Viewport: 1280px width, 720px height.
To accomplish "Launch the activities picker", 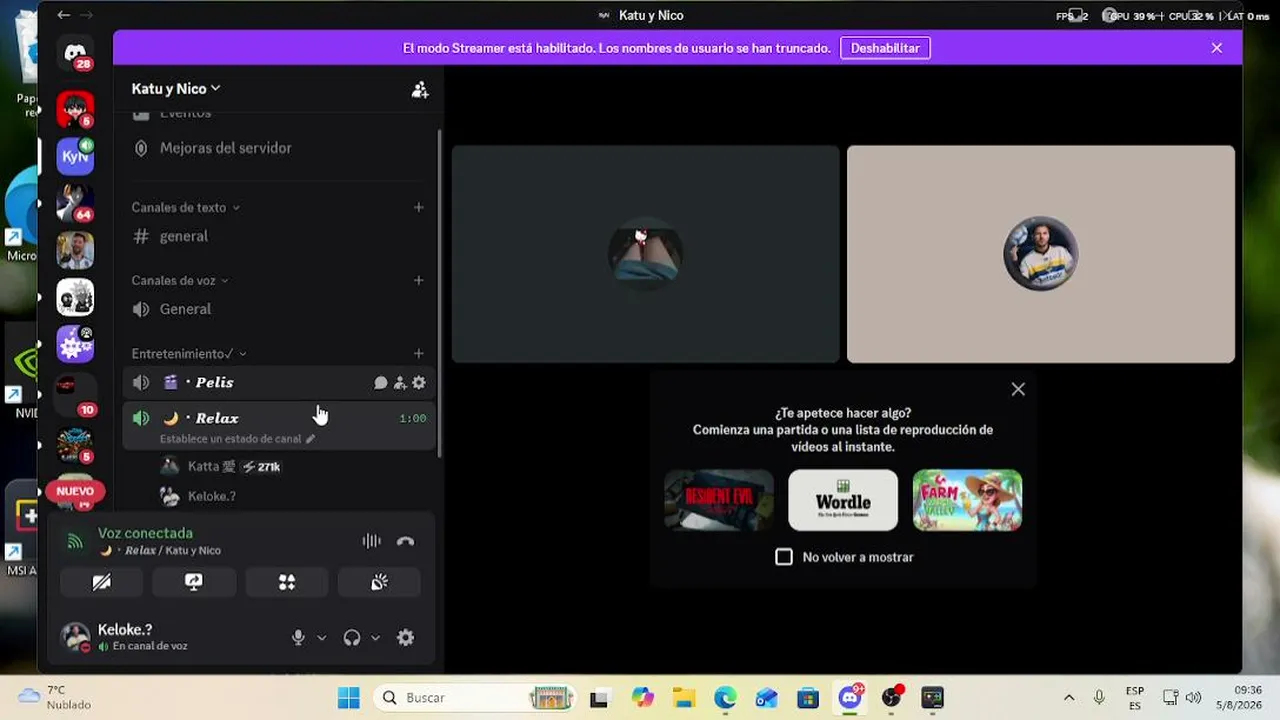I will 287,582.
